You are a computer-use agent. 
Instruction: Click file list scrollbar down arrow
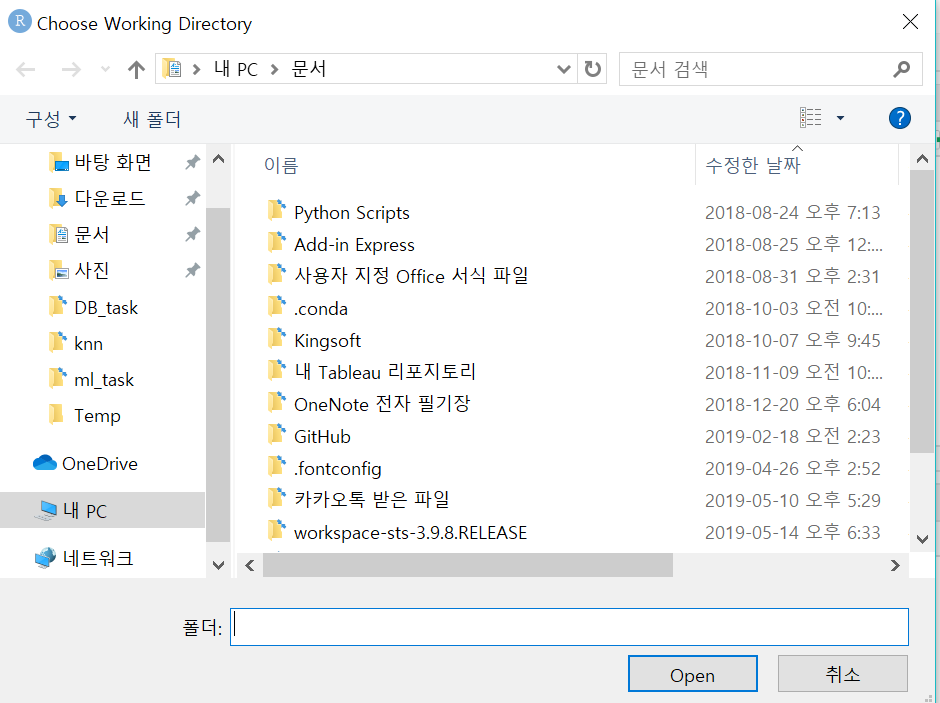point(922,539)
